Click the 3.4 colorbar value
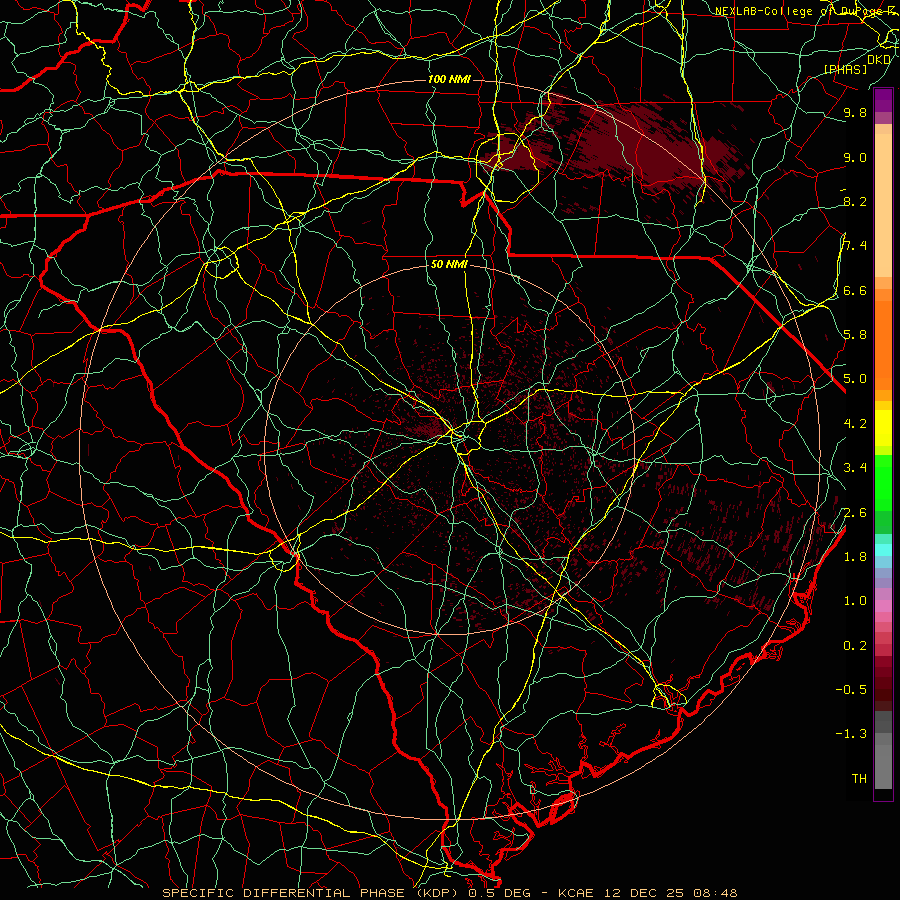Screen dimensions: 900x900 (x=855, y=468)
